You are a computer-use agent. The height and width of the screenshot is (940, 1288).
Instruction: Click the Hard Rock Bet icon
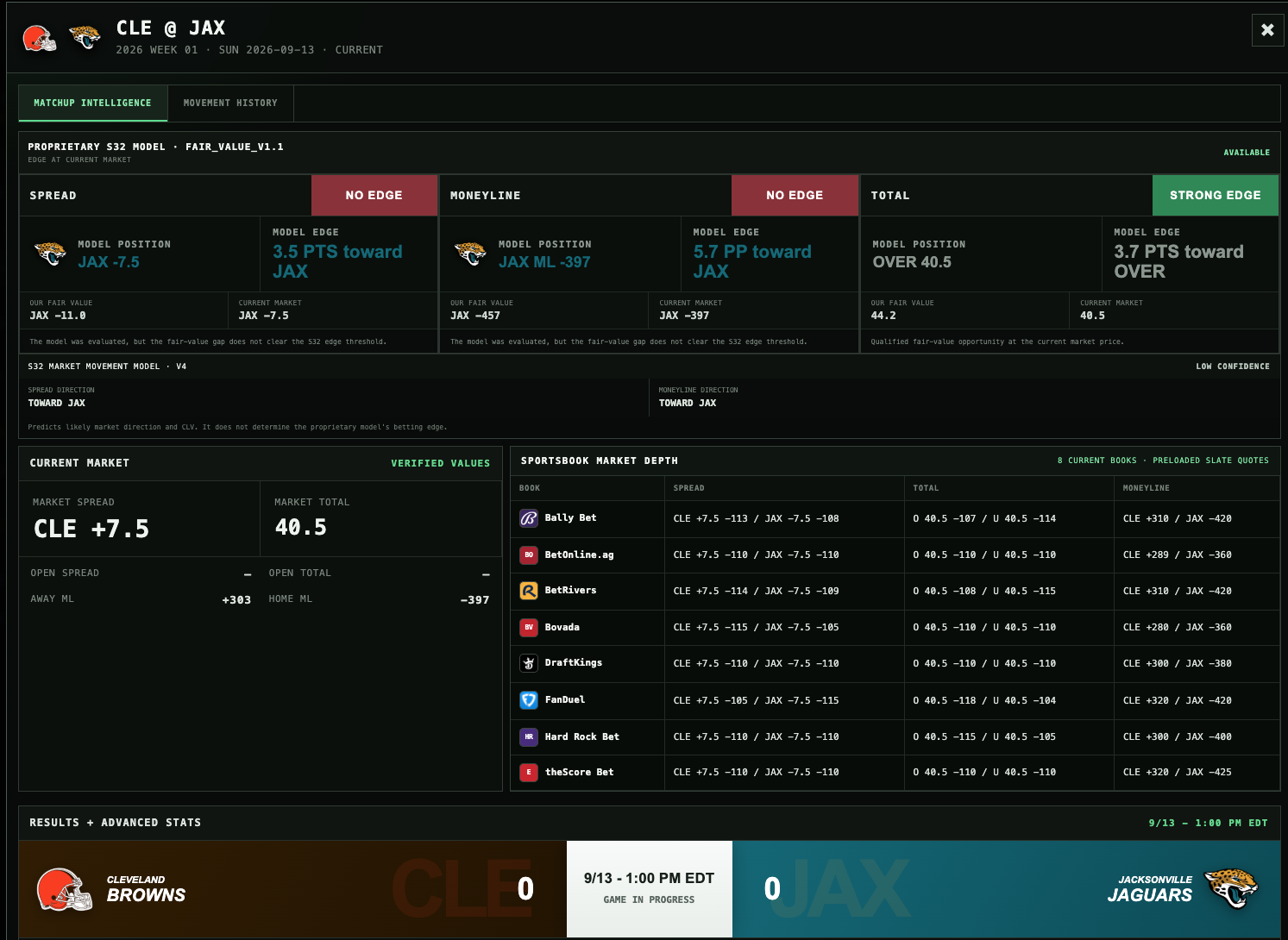(x=529, y=736)
